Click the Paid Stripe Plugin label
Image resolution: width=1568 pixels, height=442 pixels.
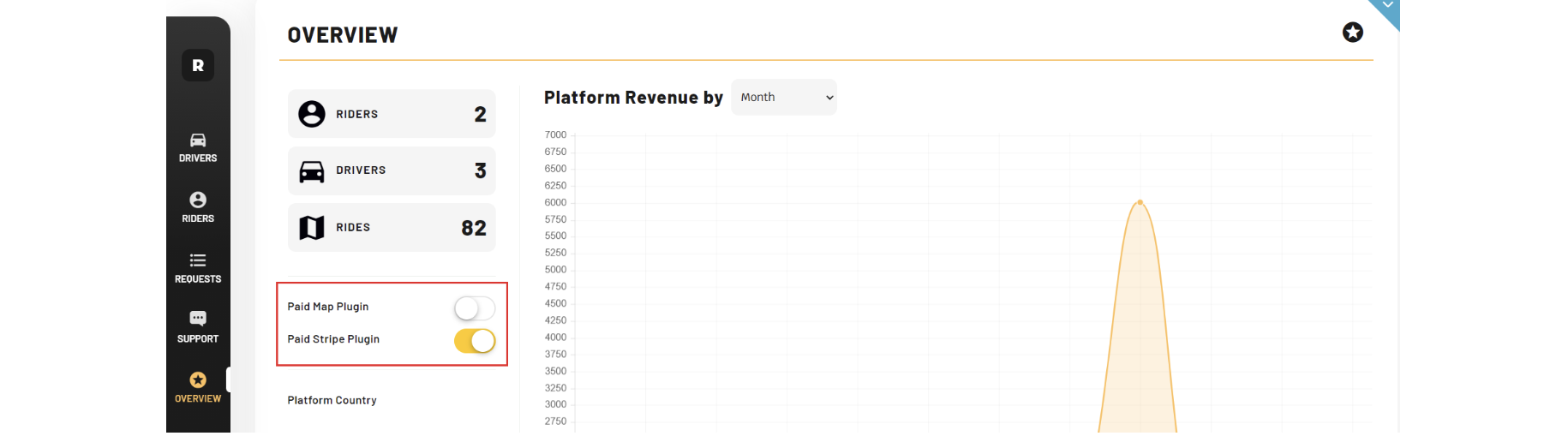(333, 339)
